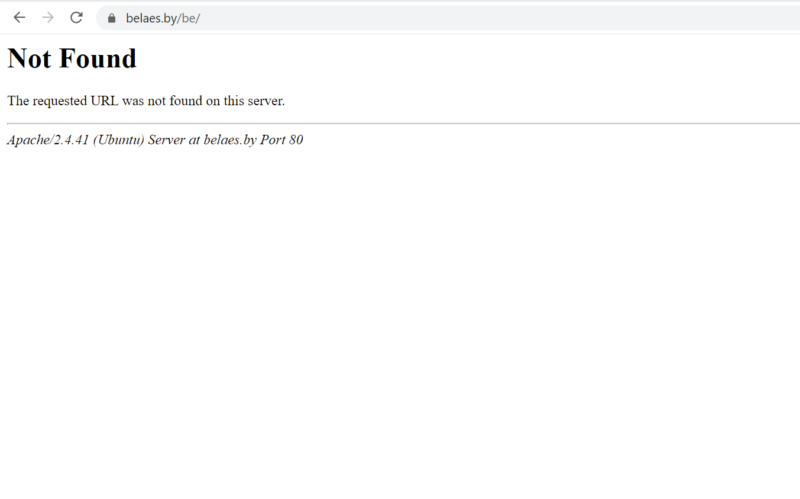800x499 pixels.
Task: Click "Apache/2.4.41" in the server signature
Action: coord(46,140)
